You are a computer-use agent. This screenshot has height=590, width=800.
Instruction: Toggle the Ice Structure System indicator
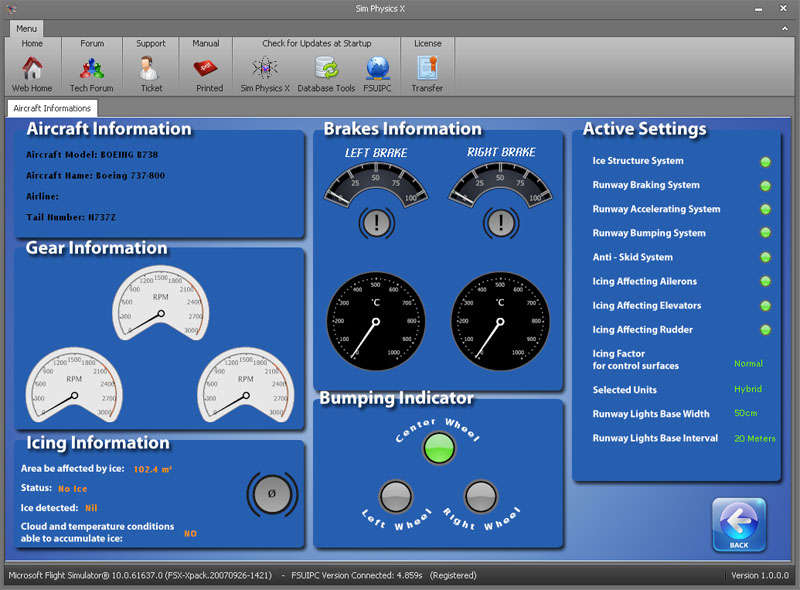tap(765, 161)
